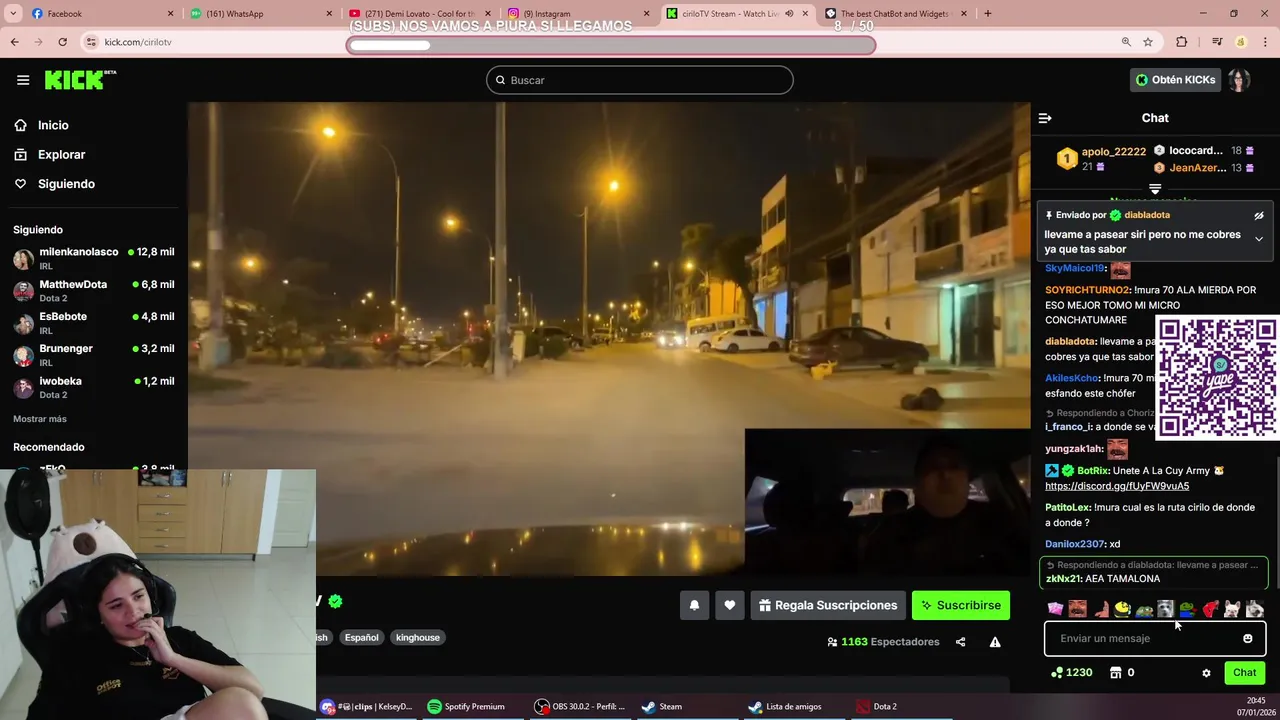Open Brunenger's channel in the Siguiendo list
Screen dimensions: 1280x720
coord(94,355)
